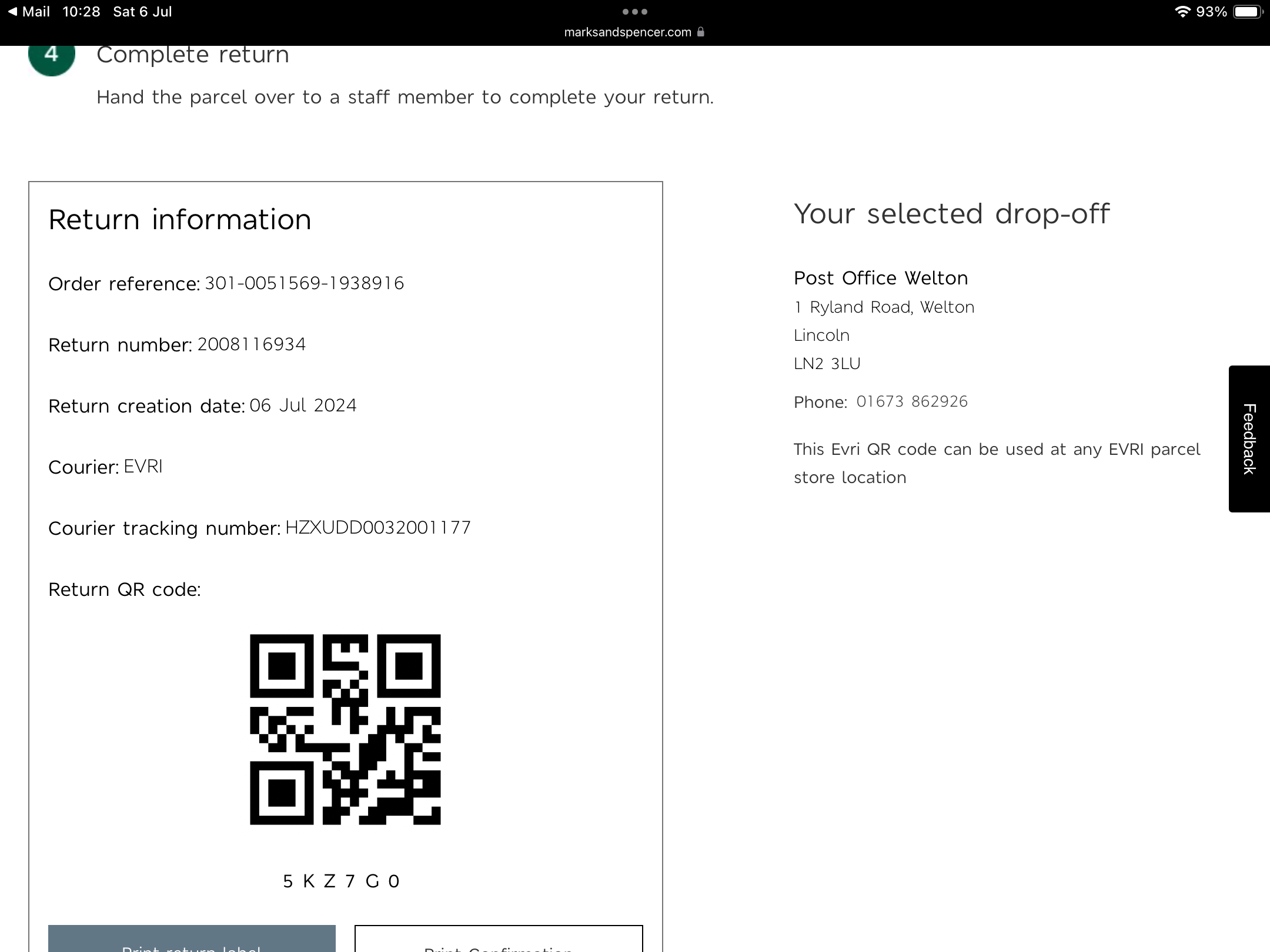
Task: Tap the 10:28 clock in status bar
Action: pyautogui.click(x=81, y=12)
